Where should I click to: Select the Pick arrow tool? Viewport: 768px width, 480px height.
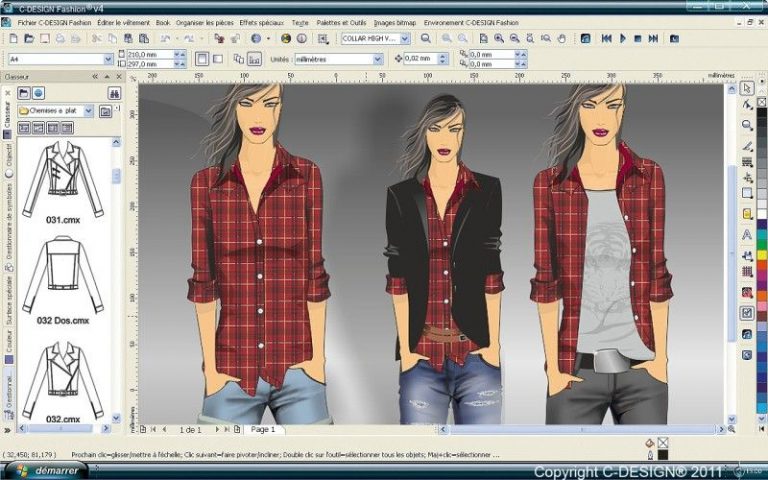(747, 87)
